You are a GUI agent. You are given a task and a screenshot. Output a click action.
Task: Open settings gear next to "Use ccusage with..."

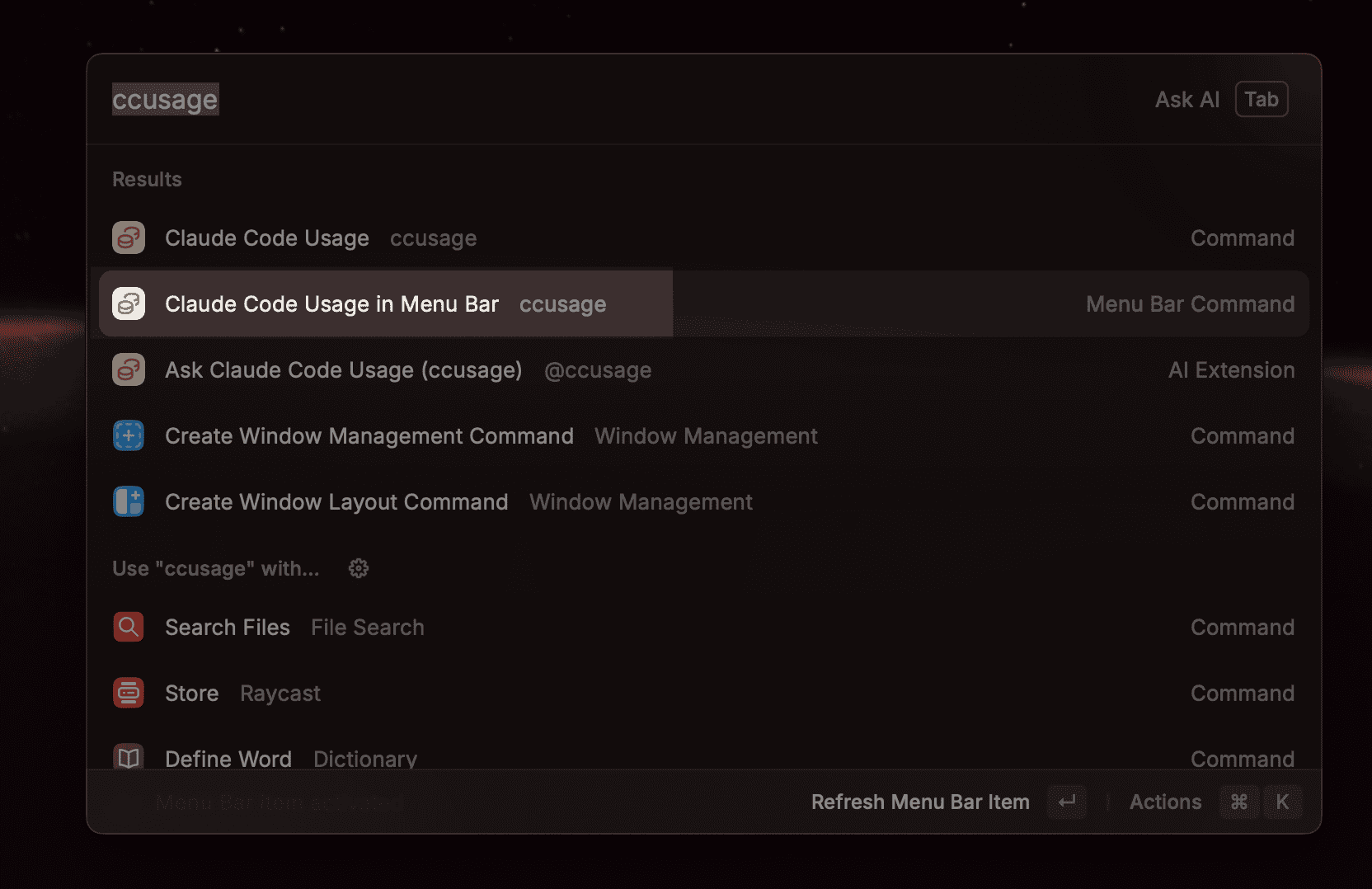click(358, 568)
